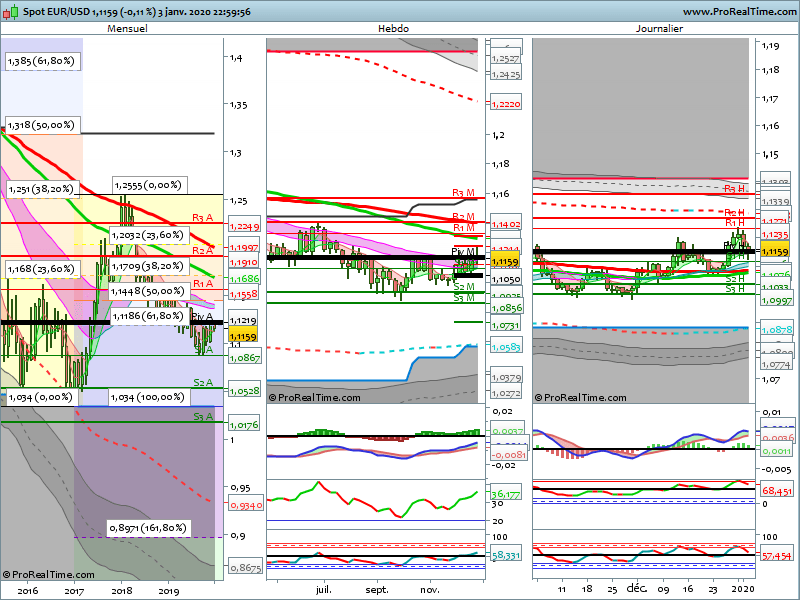Select the Hebdo chart header

point(392,29)
